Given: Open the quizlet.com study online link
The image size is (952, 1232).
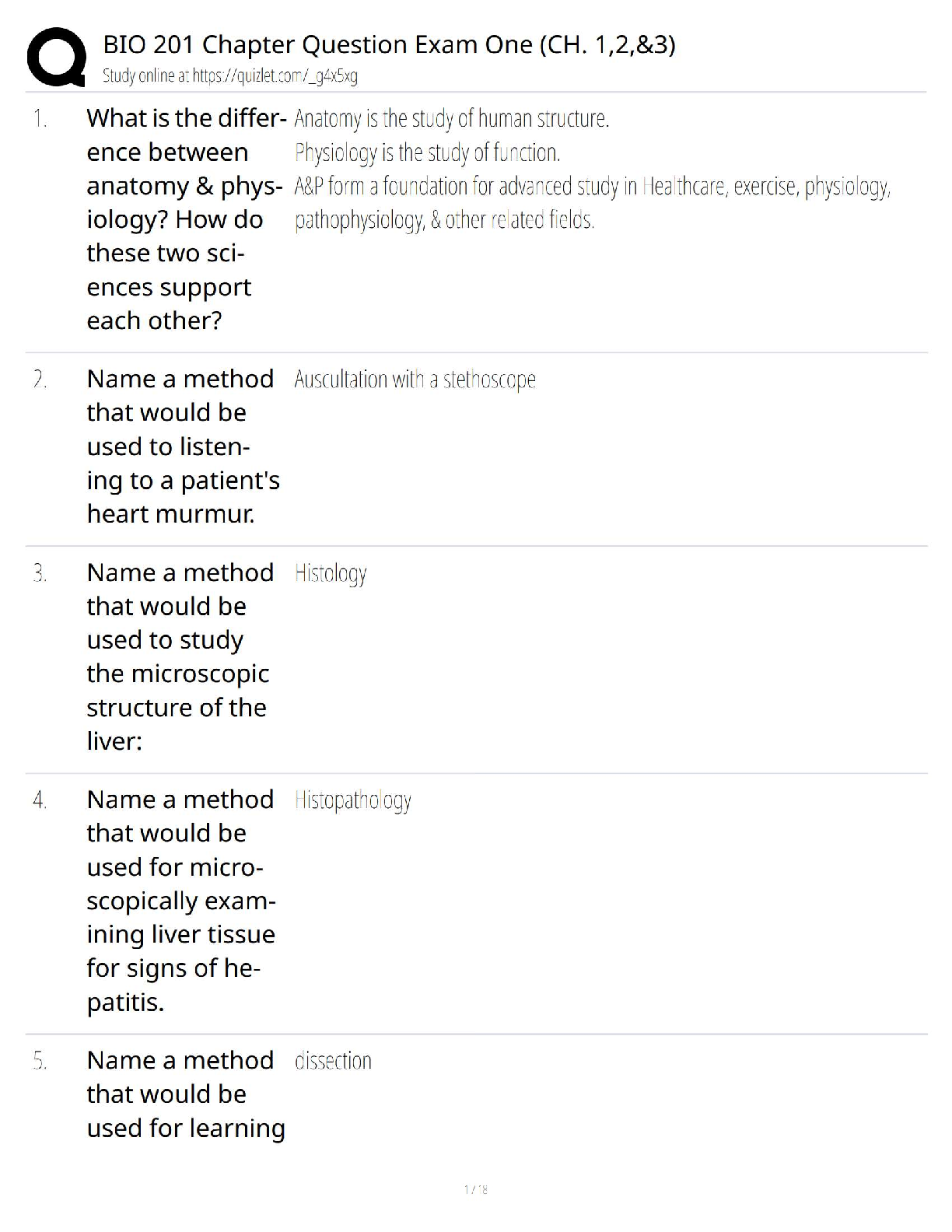Looking at the screenshot, I should pyautogui.click(x=229, y=76).
